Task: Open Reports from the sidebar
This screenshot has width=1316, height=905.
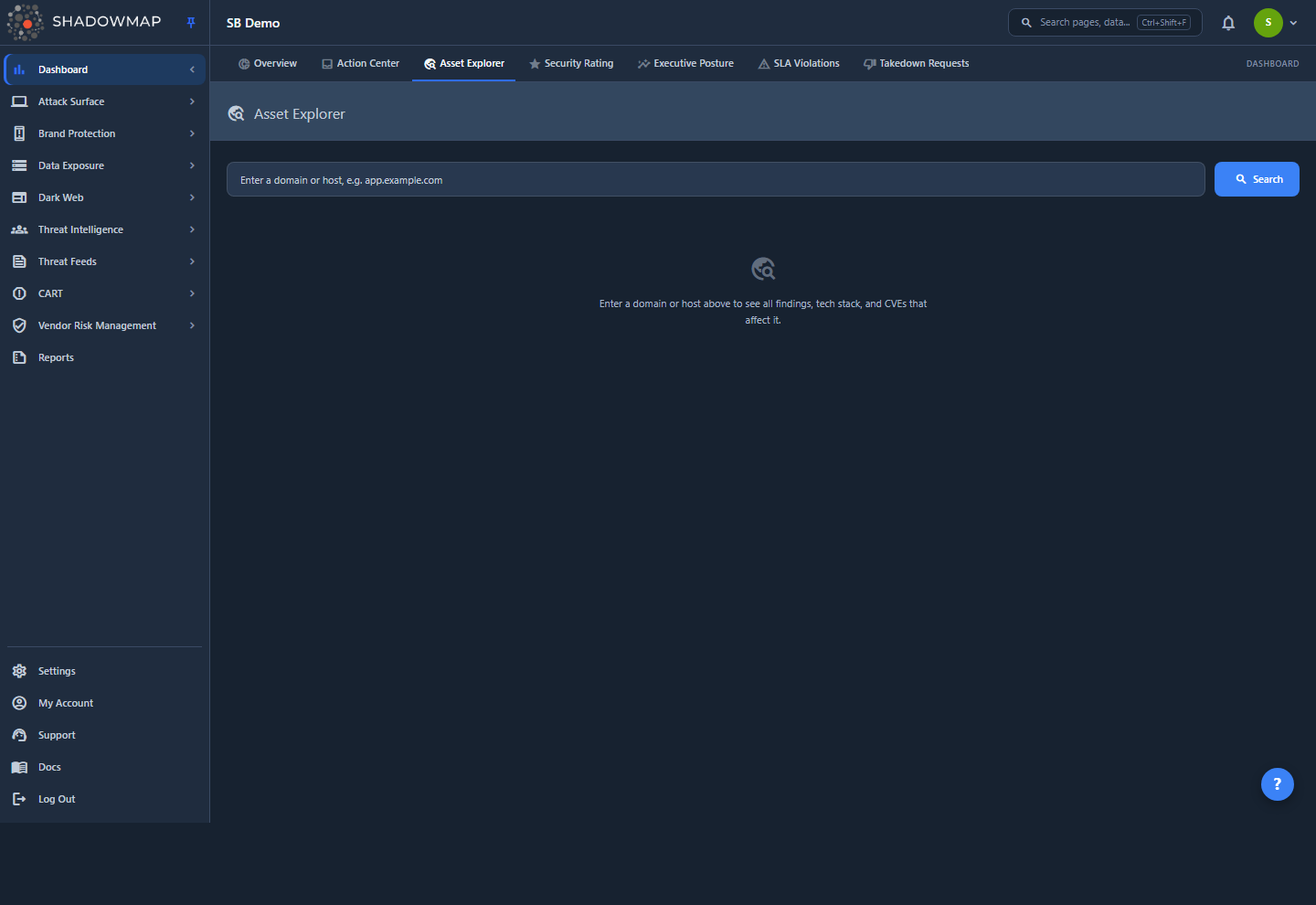Action: [x=104, y=357]
